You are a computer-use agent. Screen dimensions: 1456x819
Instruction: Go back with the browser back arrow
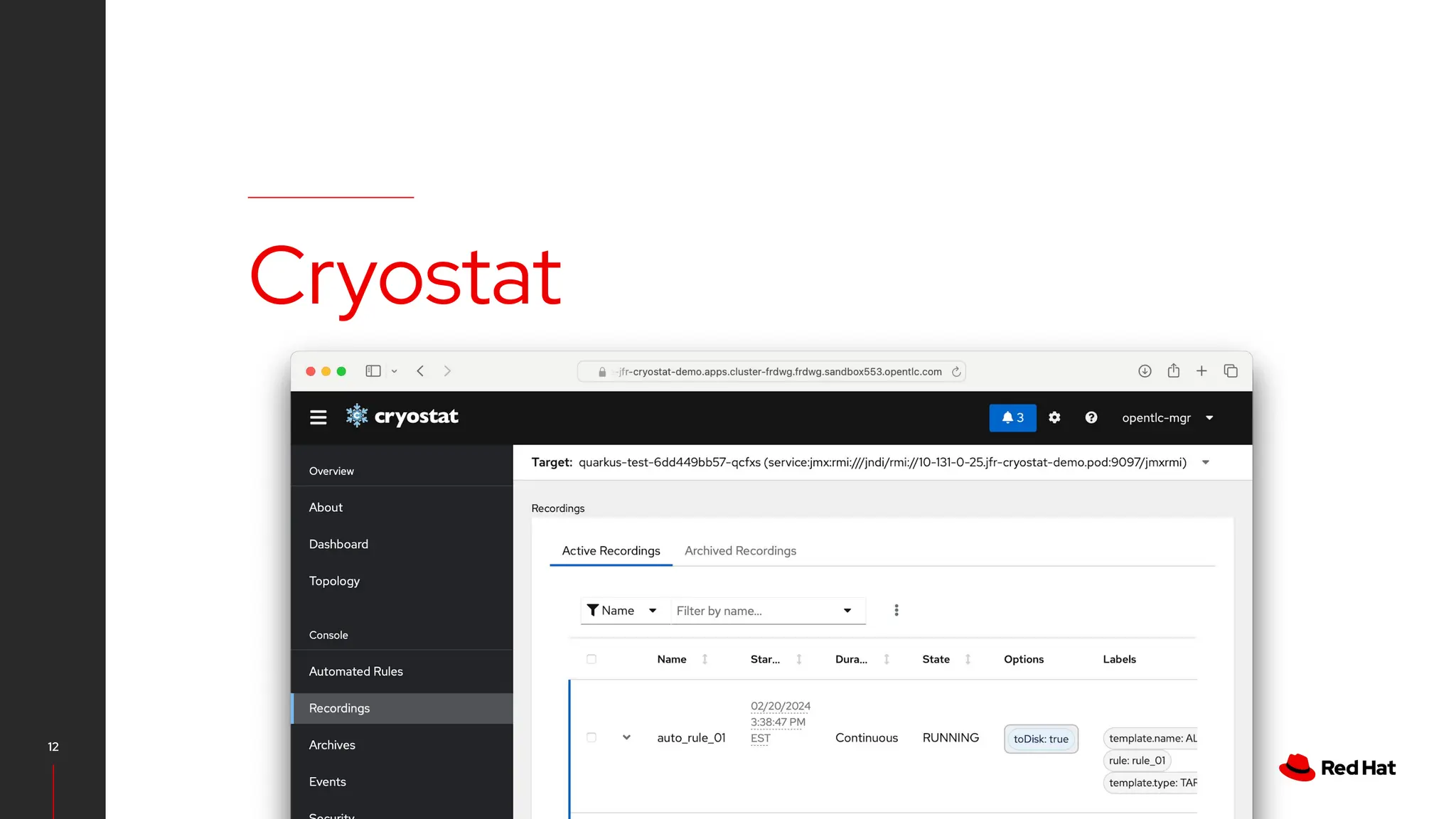(x=420, y=371)
